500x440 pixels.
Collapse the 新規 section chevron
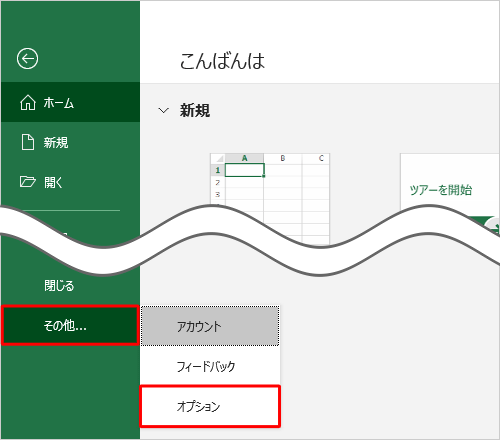163,110
